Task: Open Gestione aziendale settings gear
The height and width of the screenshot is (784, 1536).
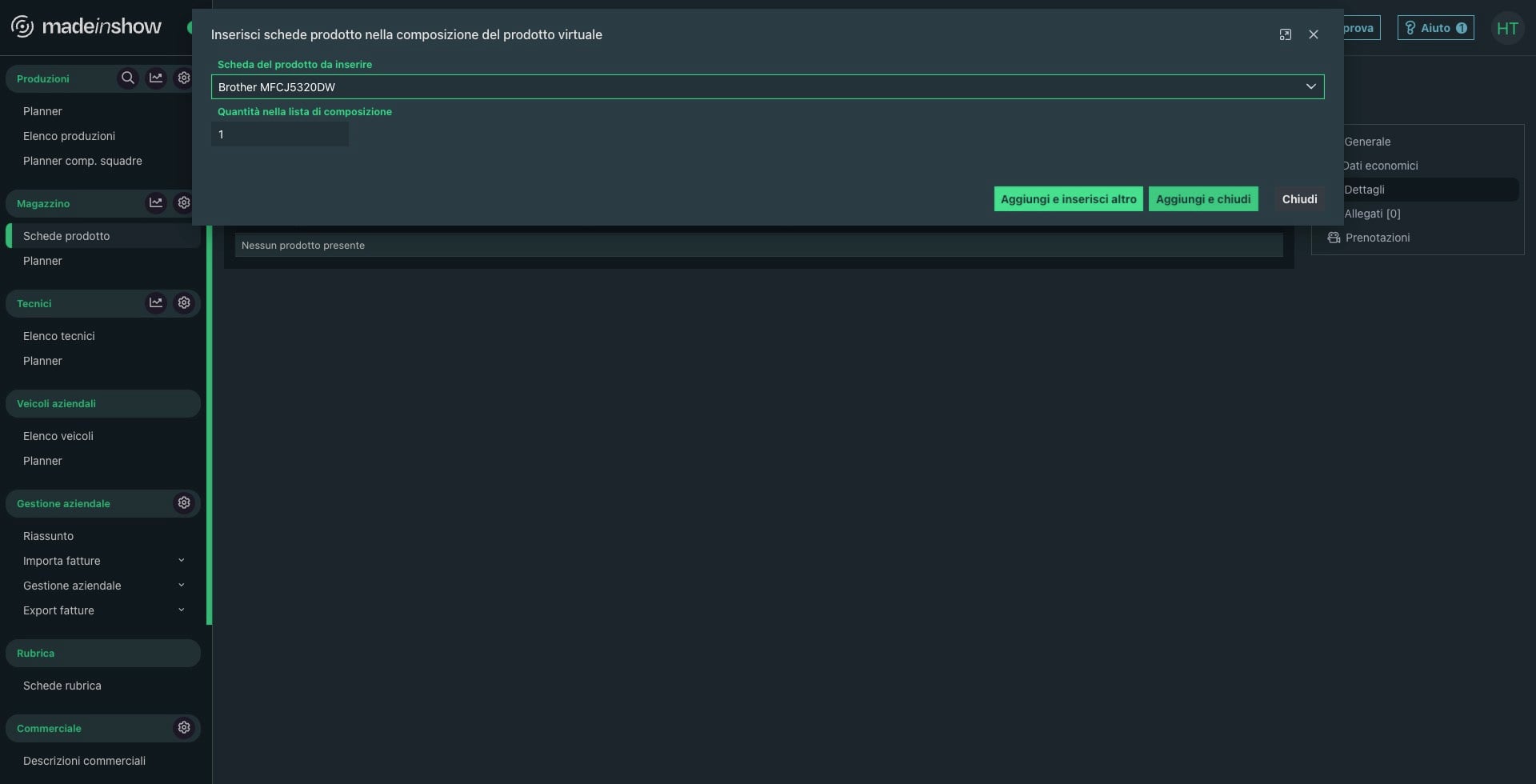Action: click(x=184, y=503)
